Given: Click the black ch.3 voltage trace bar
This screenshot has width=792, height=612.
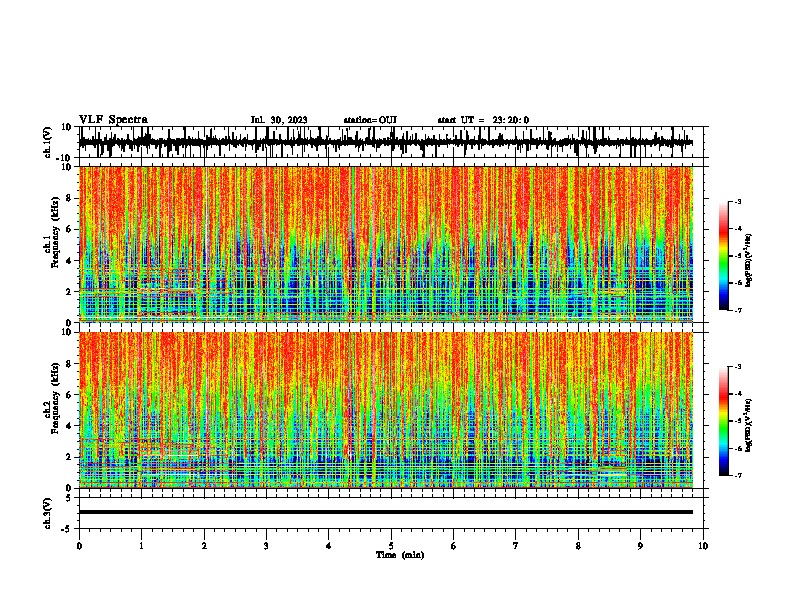Looking at the screenshot, I should tap(386, 512).
